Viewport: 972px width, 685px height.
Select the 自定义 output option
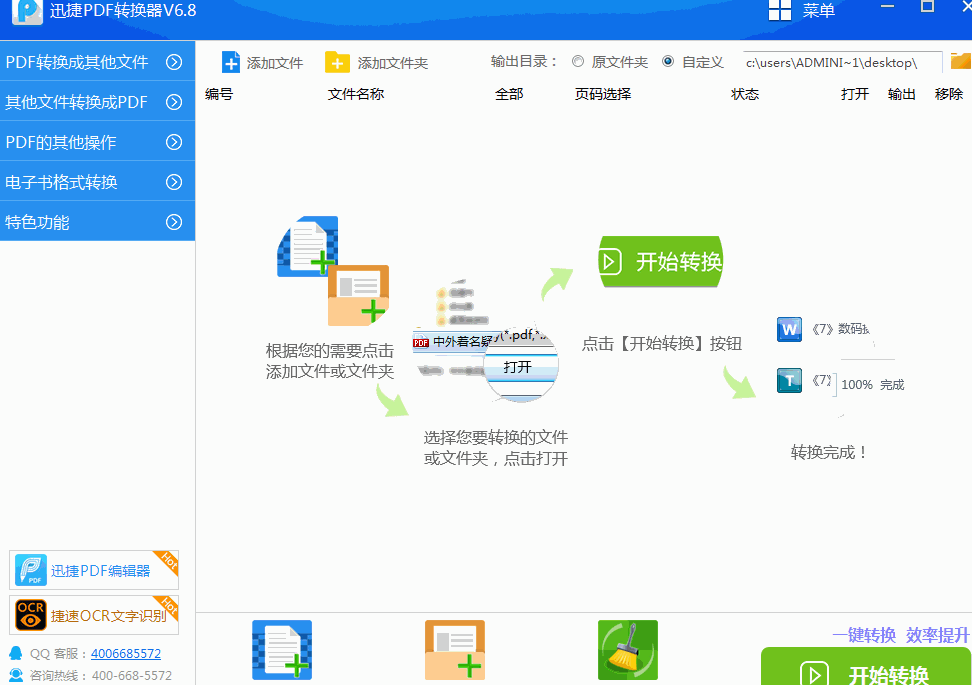[667, 61]
